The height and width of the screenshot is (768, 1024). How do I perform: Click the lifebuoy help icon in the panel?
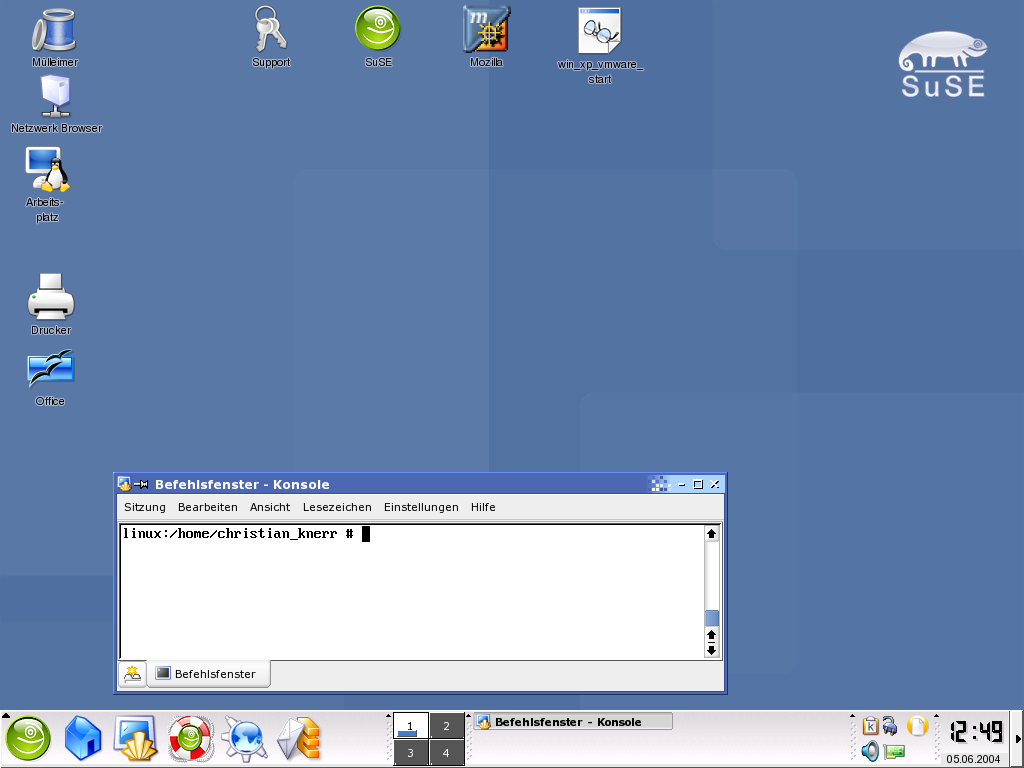(190, 740)
